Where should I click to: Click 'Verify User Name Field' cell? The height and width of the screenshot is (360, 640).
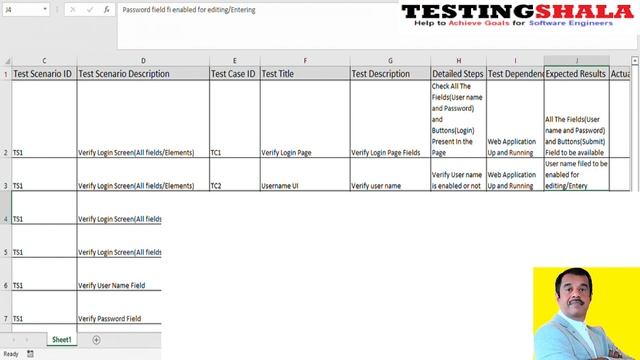click(119, 274)
